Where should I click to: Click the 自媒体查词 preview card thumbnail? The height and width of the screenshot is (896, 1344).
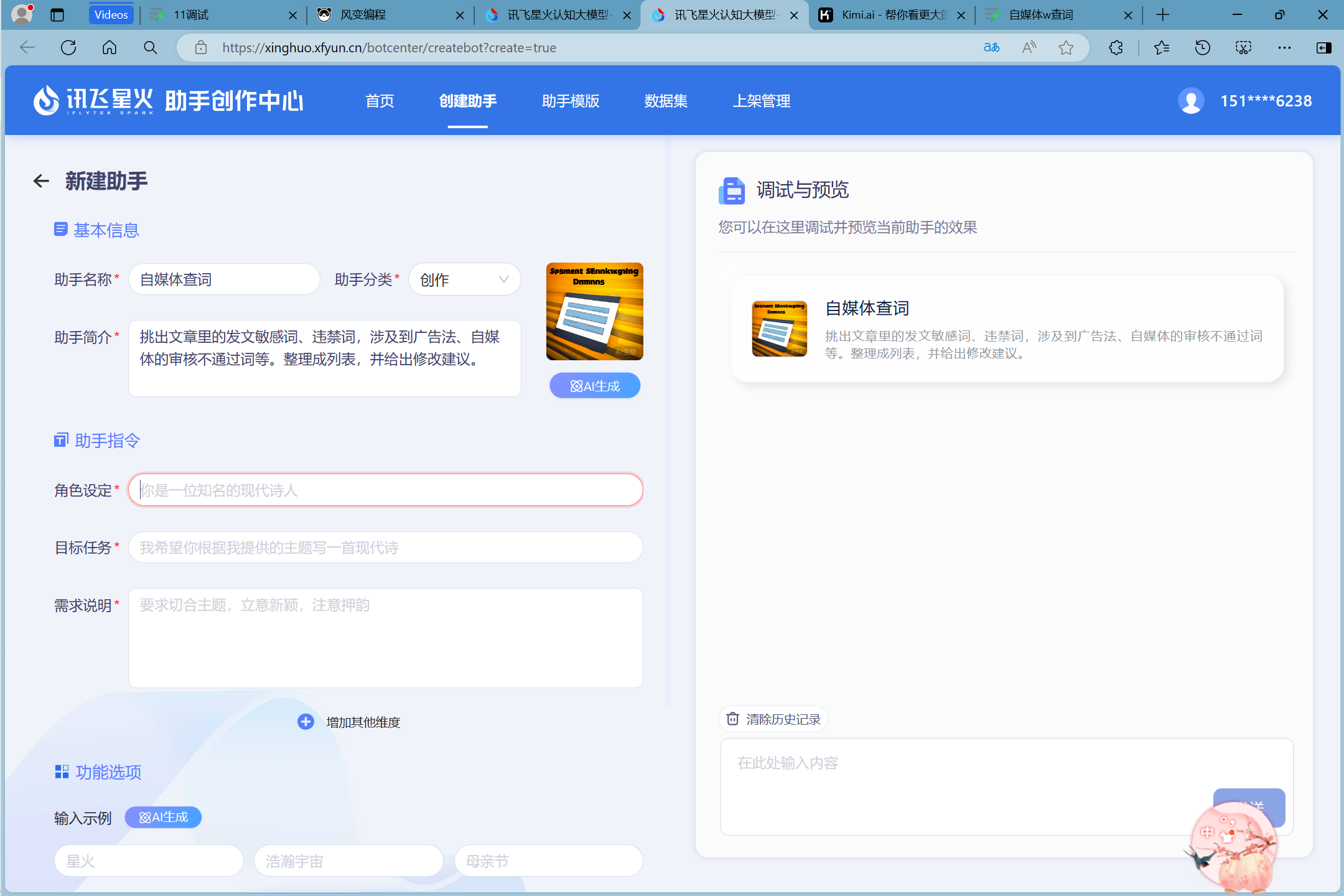coord(779,329)
